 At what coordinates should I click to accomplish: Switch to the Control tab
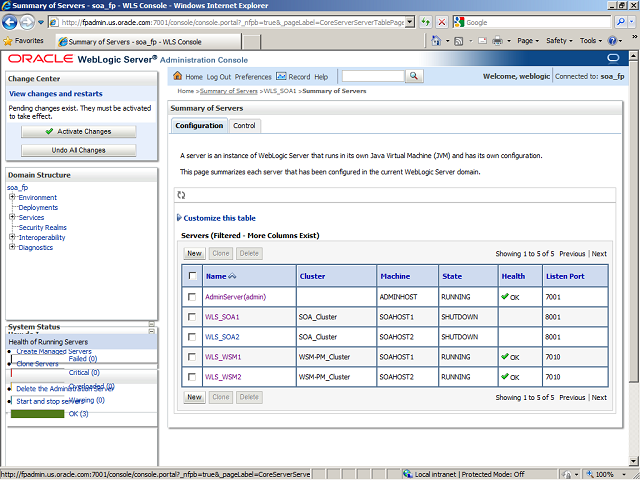244,126
